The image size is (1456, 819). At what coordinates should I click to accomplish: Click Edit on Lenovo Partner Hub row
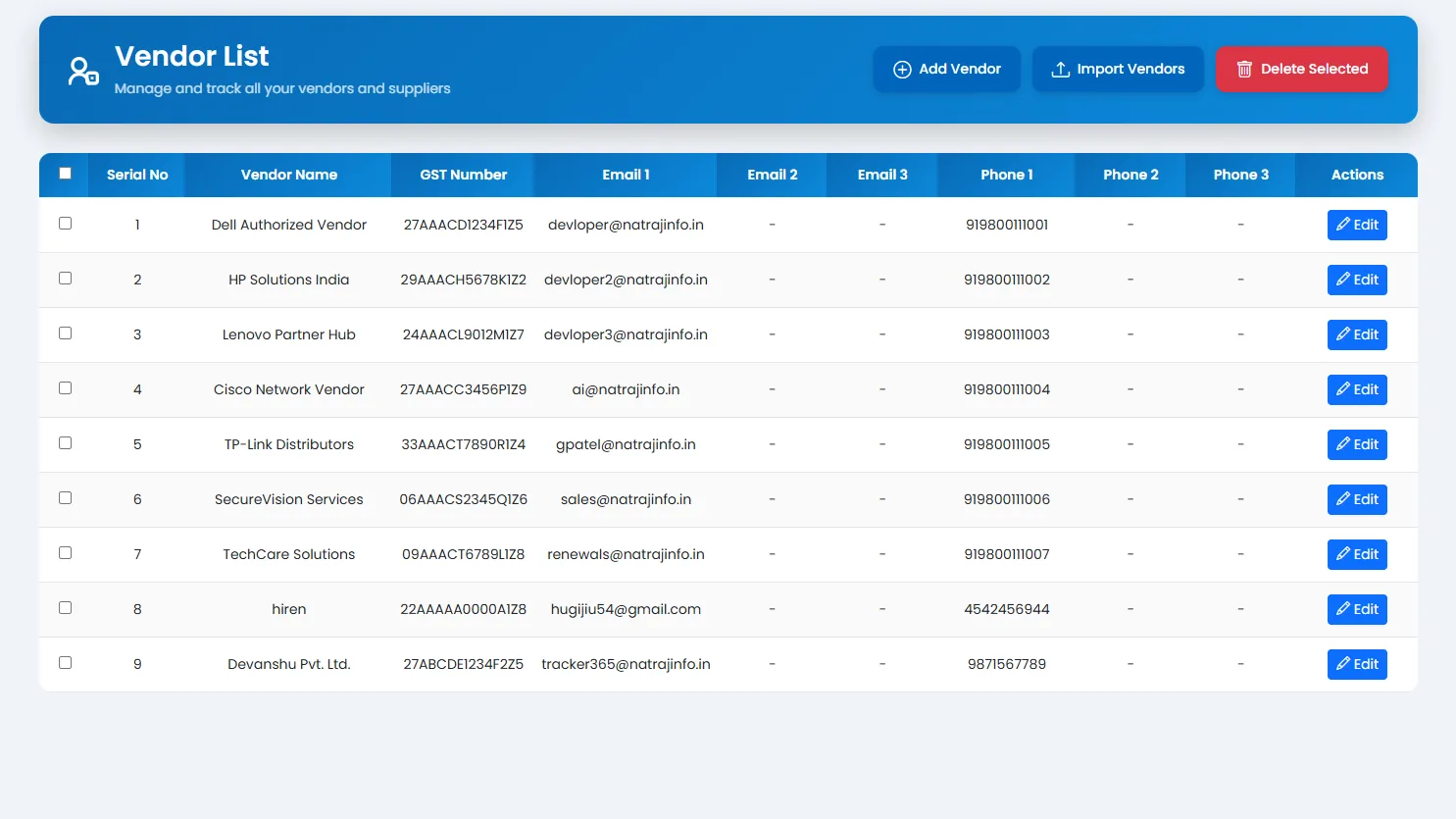click(1357, 334)
